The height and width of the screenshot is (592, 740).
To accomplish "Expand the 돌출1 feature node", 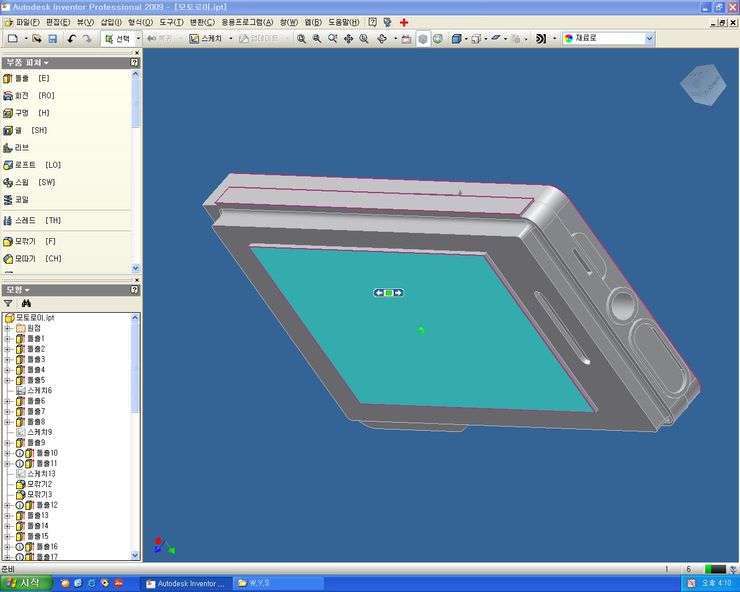I will 8,339.
